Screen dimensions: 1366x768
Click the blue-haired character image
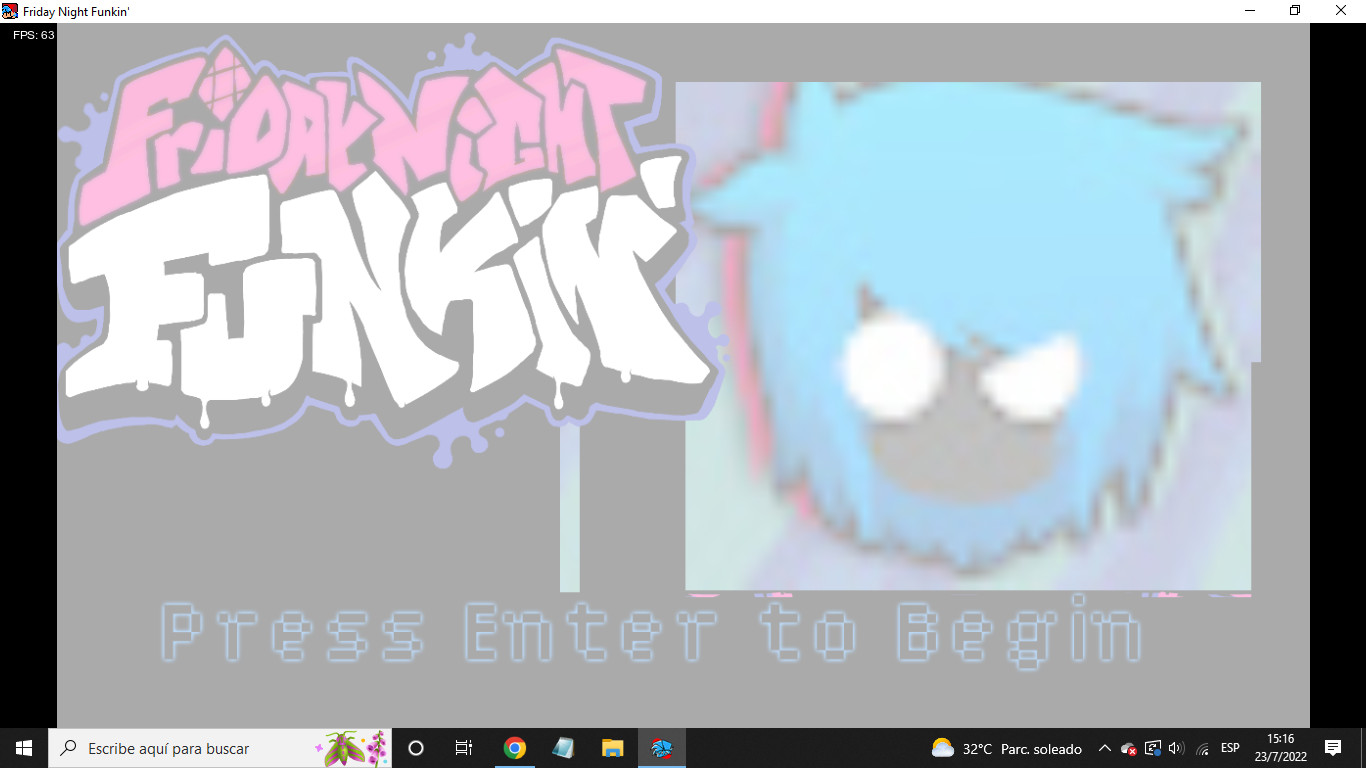click(968, 336)
